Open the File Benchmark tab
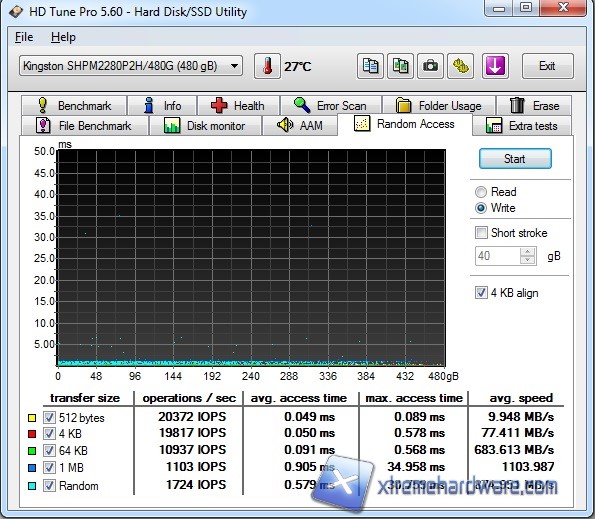 [85, 126]
